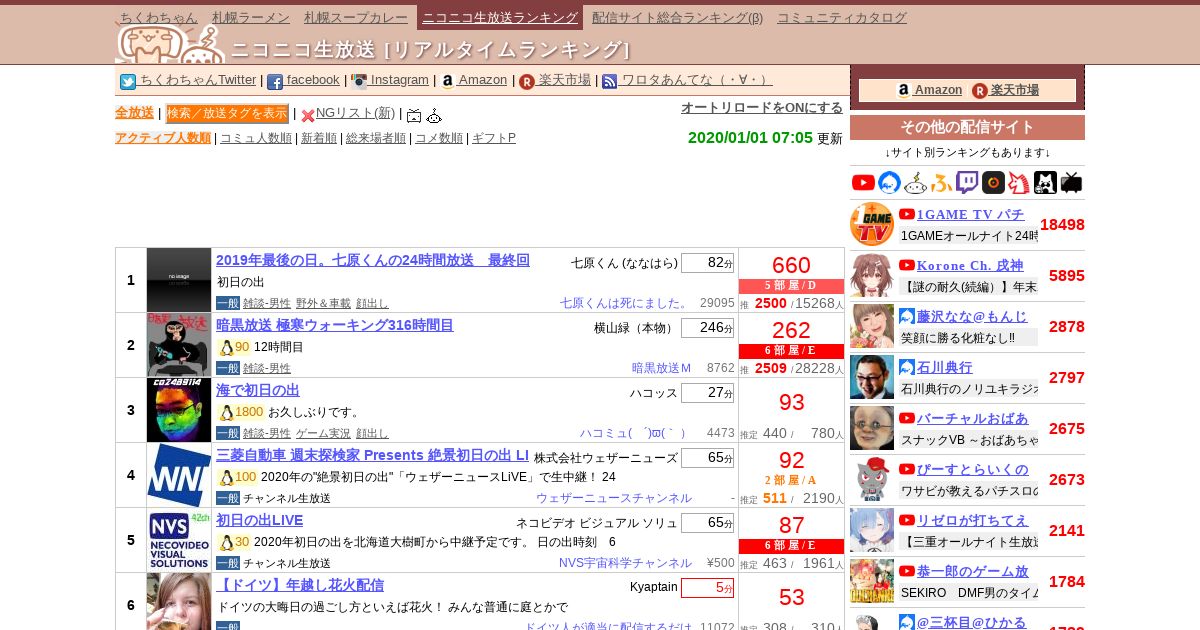1200x630 pixels.
Task: Click TwitCasting icon beside 石川典行
Action: [907, 367]
